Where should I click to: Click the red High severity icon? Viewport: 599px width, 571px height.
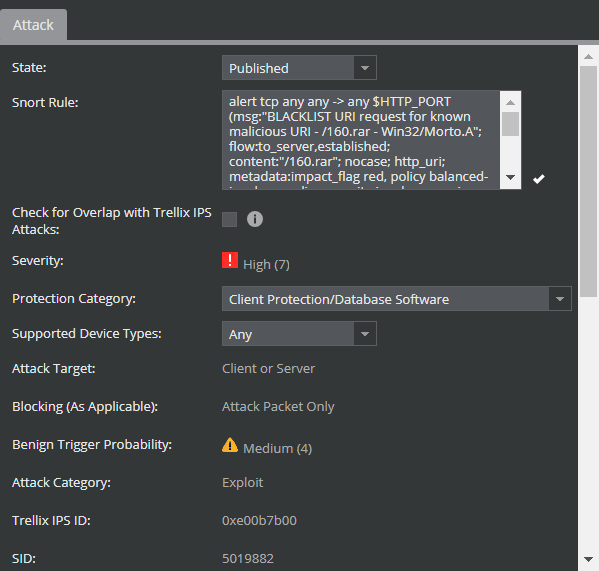(230, 260)
